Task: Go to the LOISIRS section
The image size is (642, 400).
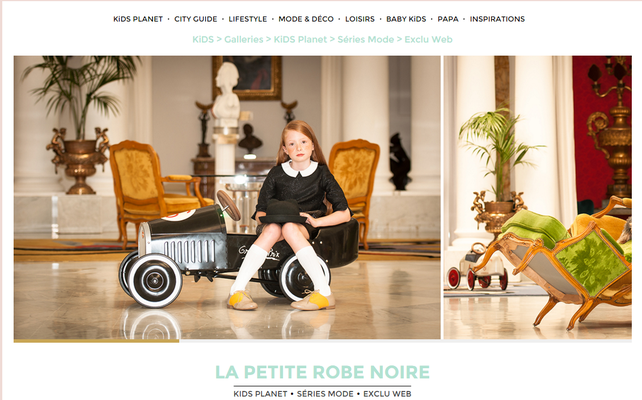Action: tap(360, 19)
